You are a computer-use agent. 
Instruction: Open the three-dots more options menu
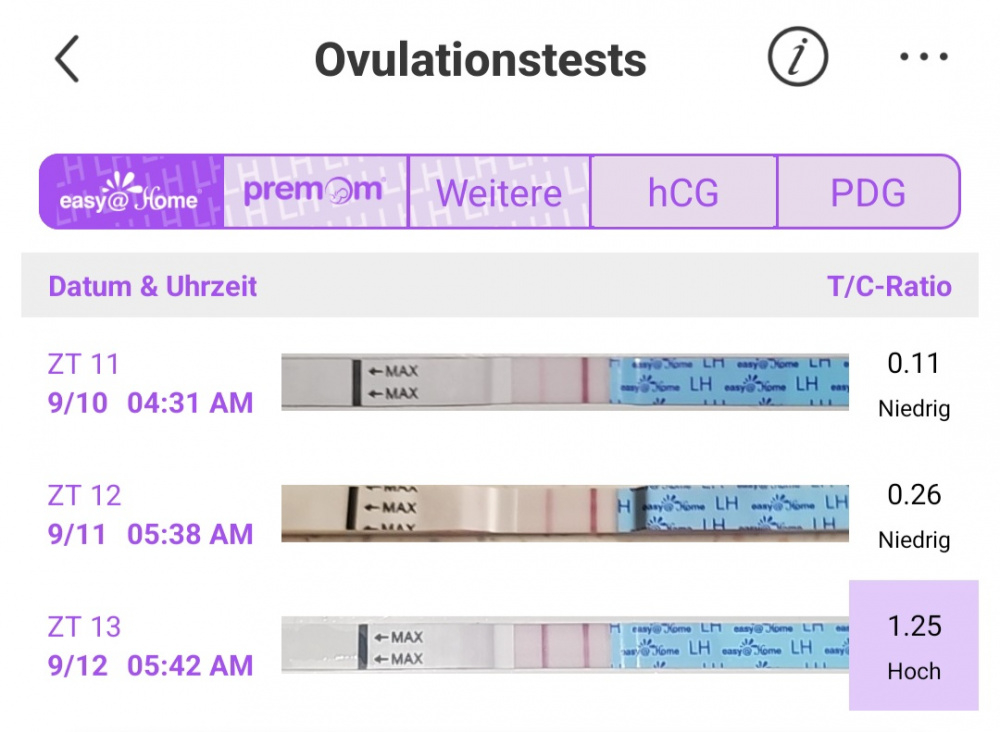click(923, 57)
